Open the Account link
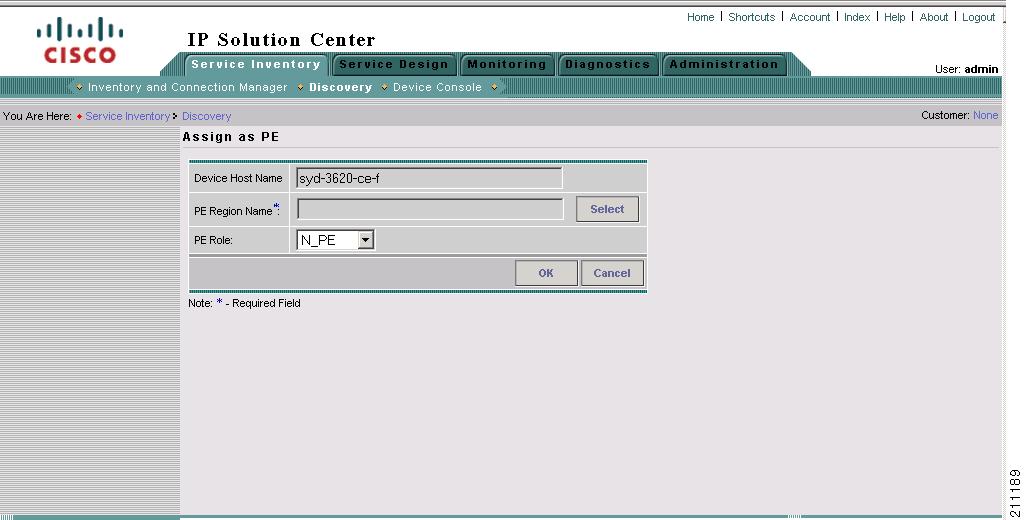The width and height of the screenshot is (1024, 520). point(810,18)
